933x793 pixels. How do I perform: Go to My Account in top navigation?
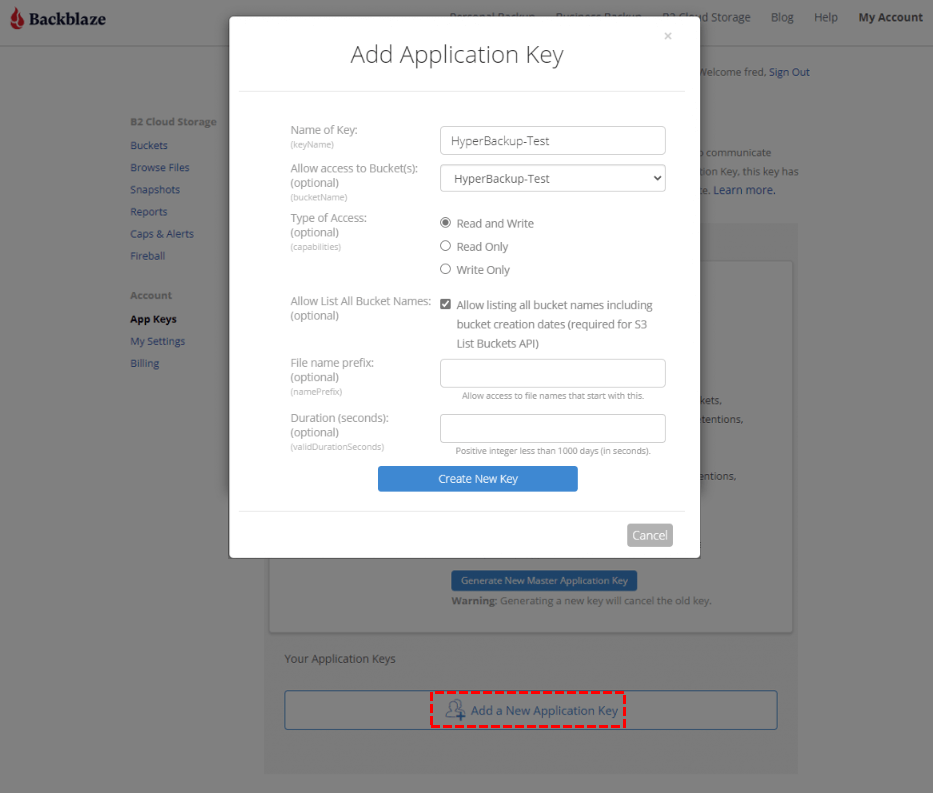pyautogui.click(x=890, y=18)
